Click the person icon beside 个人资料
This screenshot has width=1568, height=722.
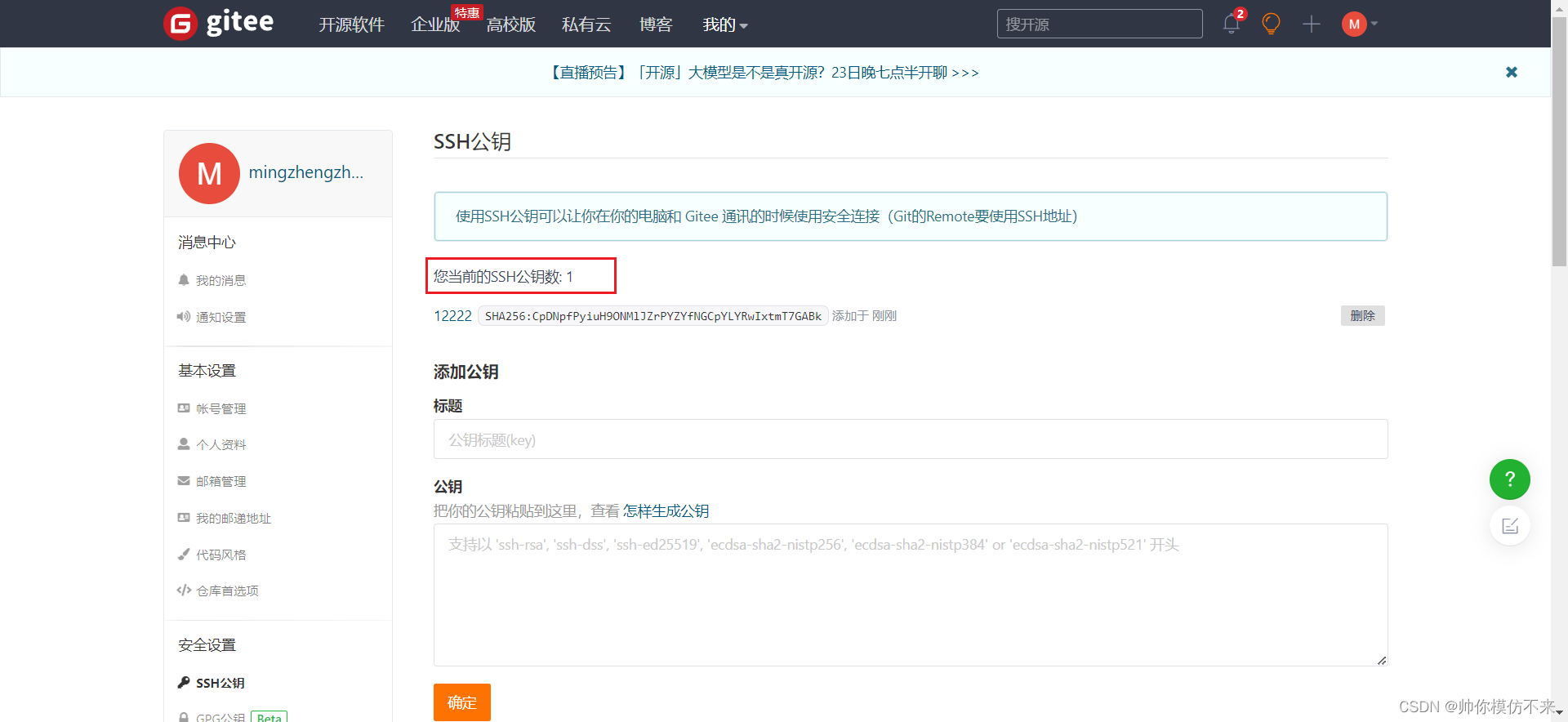pos(184,444)
